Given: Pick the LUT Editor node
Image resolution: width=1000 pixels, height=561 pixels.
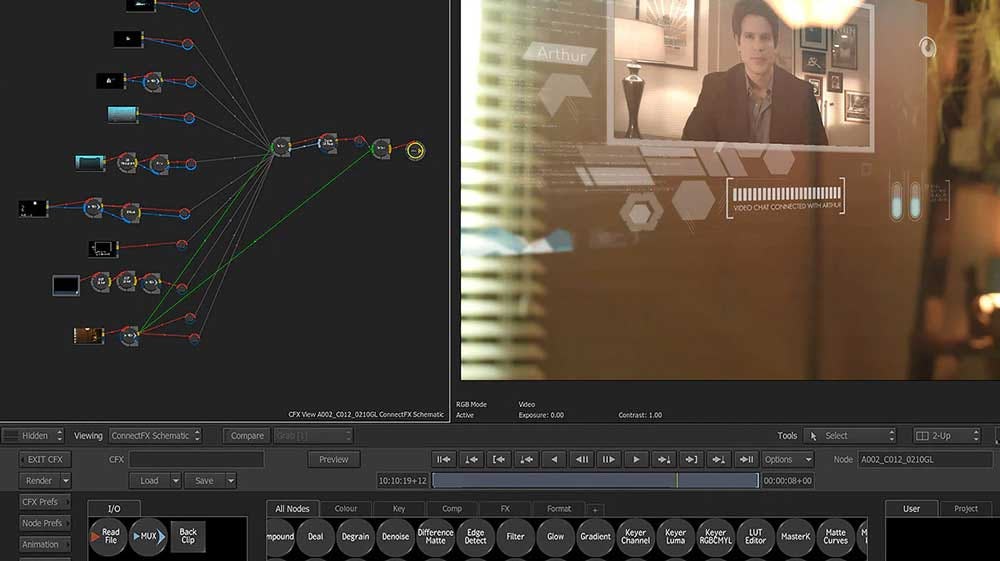Looking at the screenshot, I should click(755, 537).
